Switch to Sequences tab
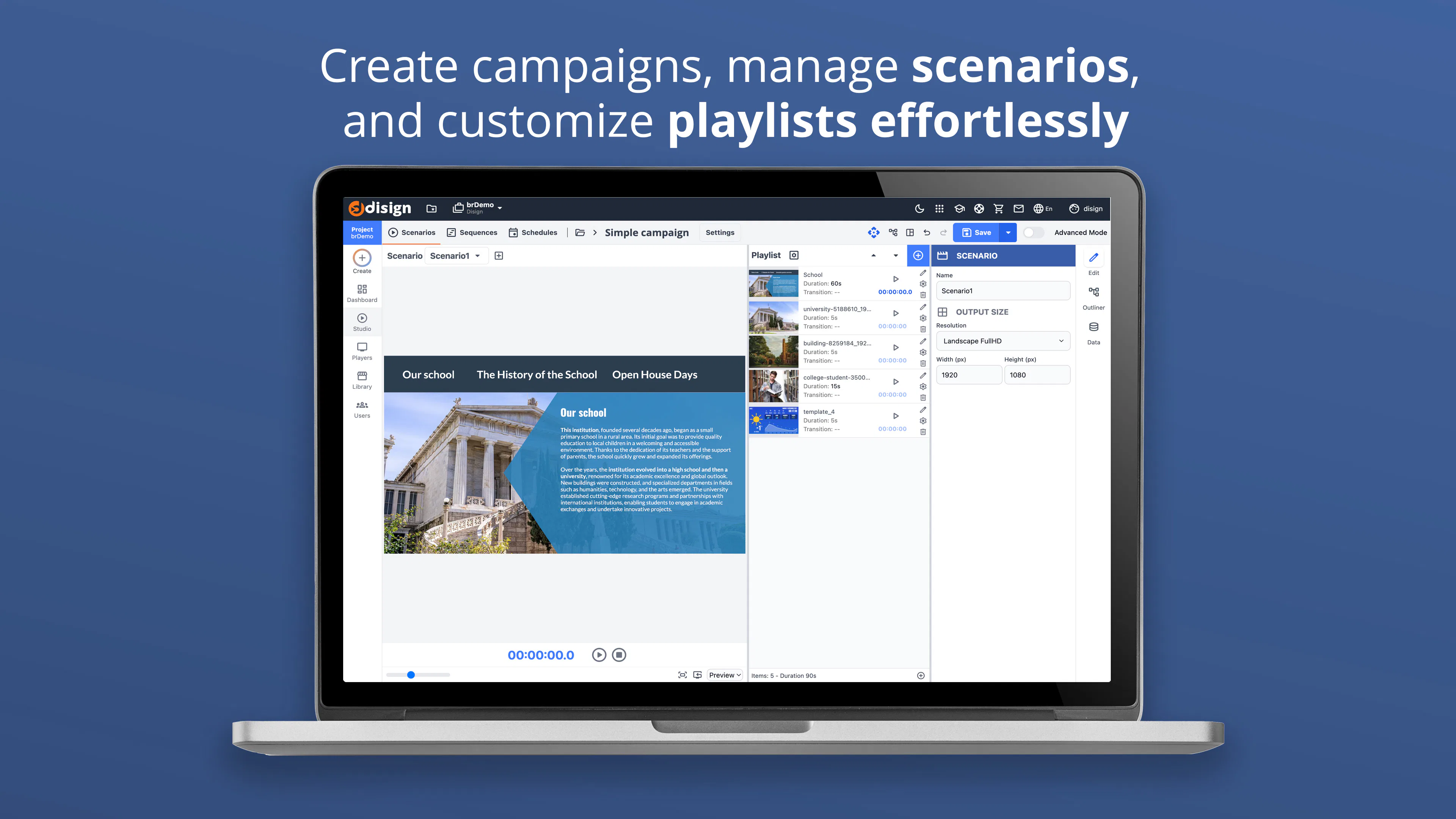1456x819 pixels. [x=472, y=232]
